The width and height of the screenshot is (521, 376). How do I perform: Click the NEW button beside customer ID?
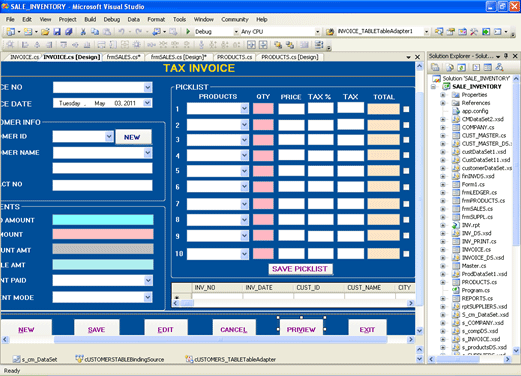coord(133,137)
